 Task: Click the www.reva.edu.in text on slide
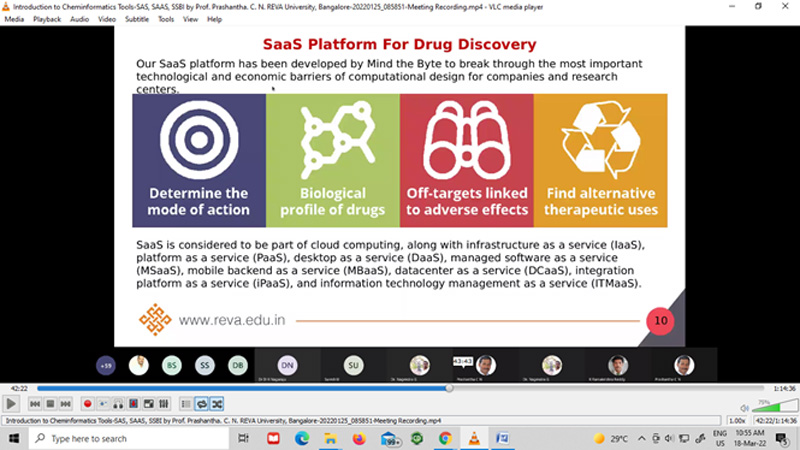tap(232, 320)
